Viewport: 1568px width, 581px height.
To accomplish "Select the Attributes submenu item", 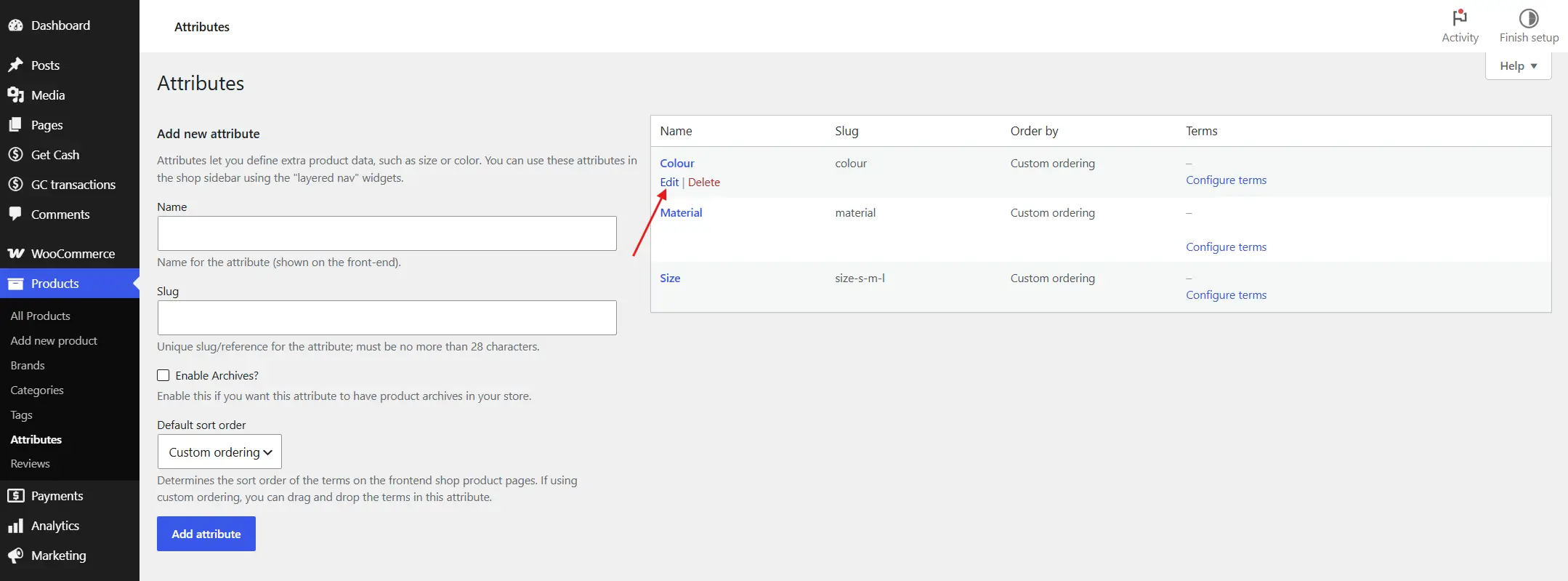I will click(36, 439).
